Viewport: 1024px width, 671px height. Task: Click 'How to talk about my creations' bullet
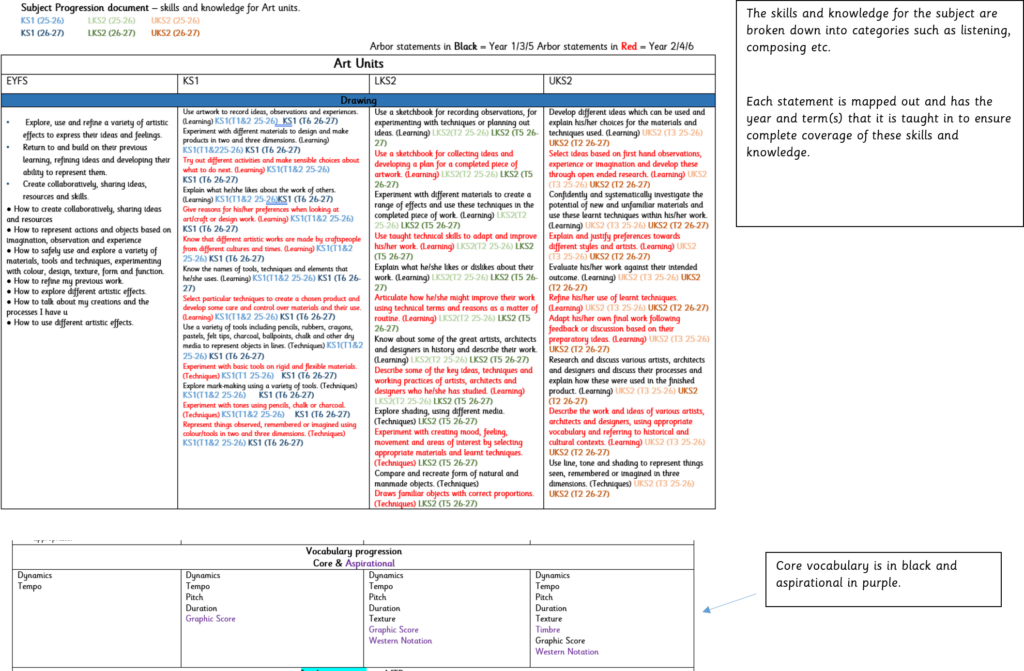[78, 307]
